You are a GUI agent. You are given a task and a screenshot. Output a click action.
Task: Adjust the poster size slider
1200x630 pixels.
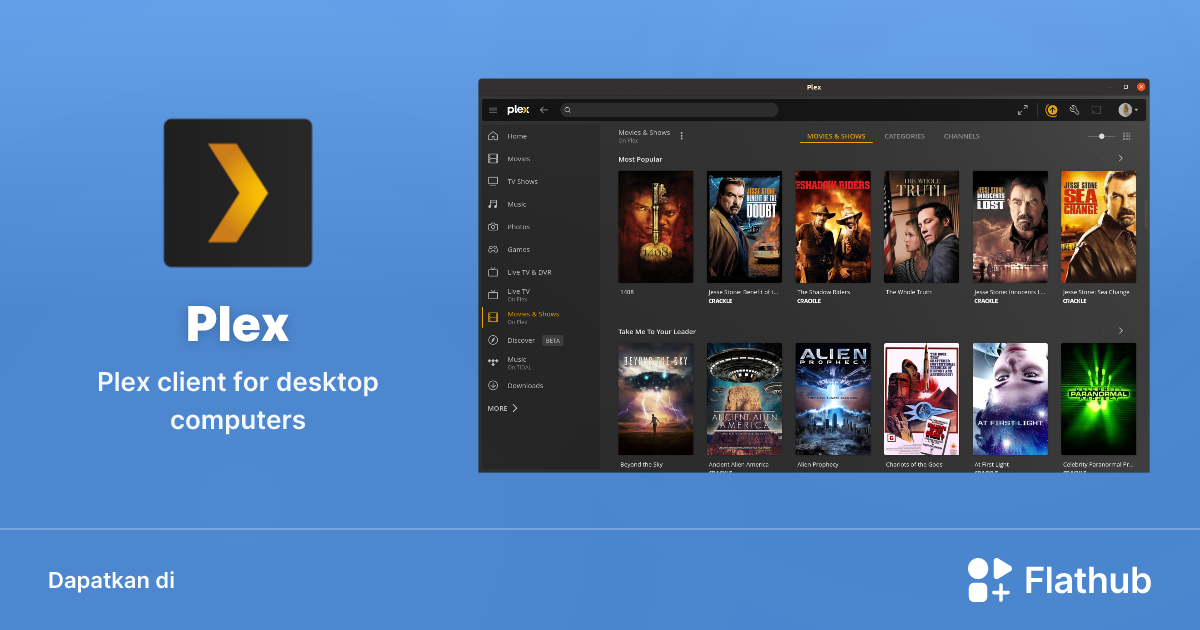coord(1101,136)
